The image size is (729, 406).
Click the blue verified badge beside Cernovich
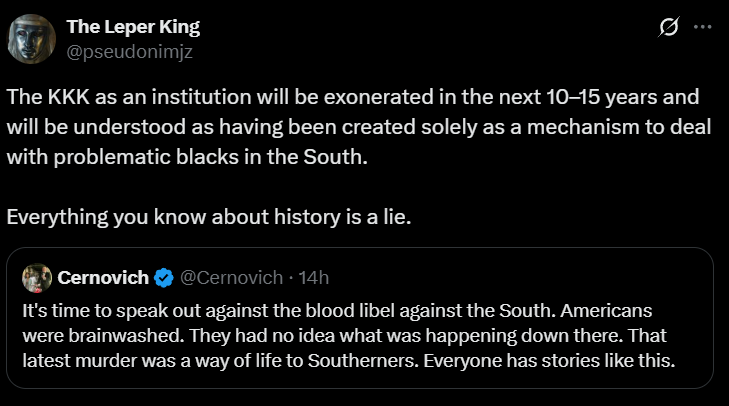(165, 276)
